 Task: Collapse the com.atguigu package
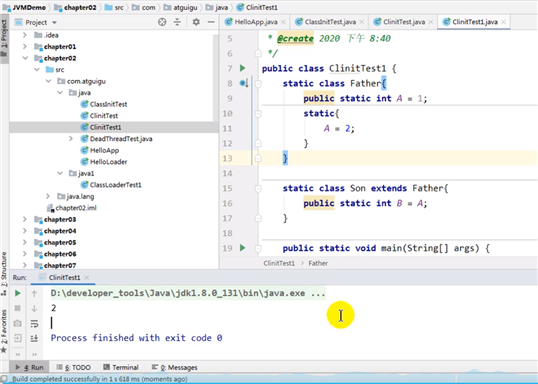(x=48, y=81)
